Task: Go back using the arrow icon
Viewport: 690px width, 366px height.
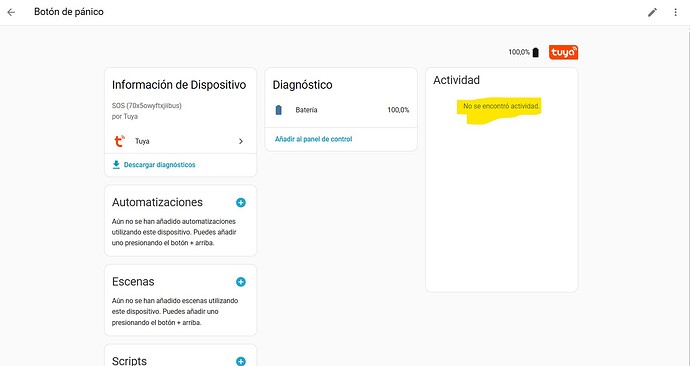Action: [11, 12]
